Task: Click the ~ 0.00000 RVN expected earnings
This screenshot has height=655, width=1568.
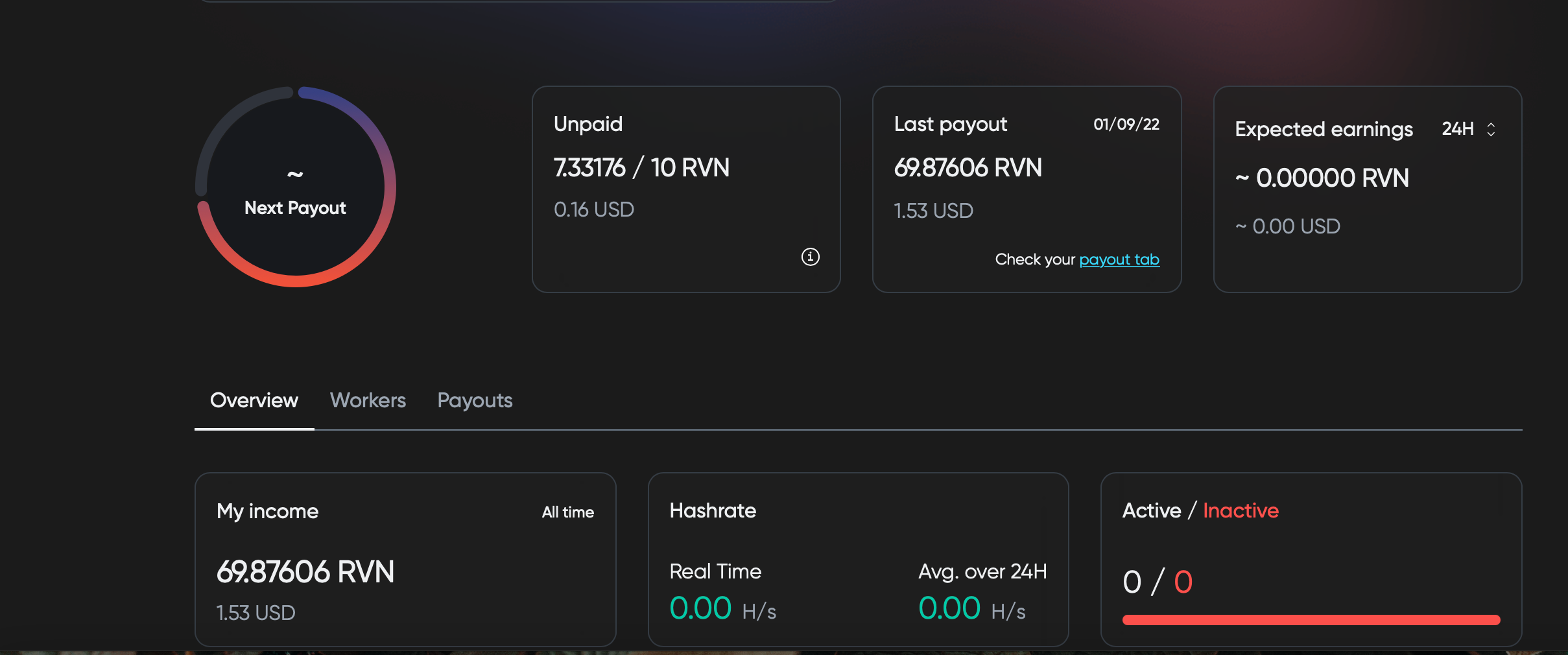Action: [x=1322, y=178]
